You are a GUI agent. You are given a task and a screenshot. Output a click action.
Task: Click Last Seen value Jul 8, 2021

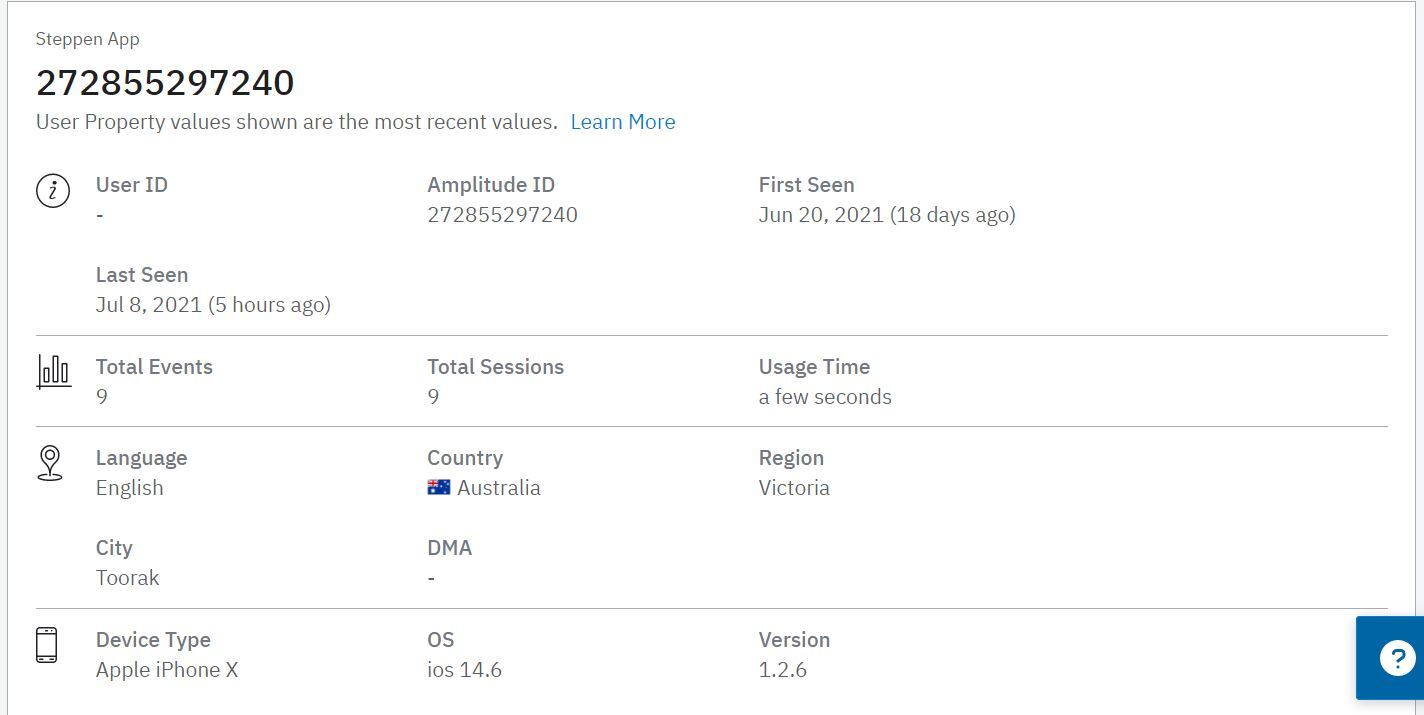213,305
